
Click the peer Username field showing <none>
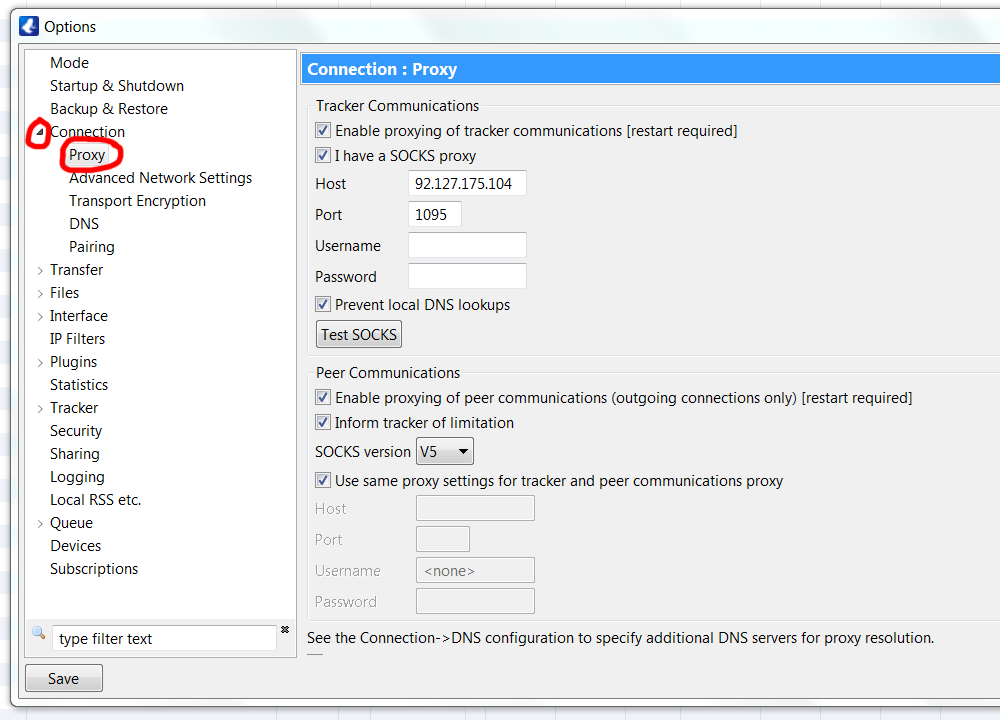tap(475, 570)
